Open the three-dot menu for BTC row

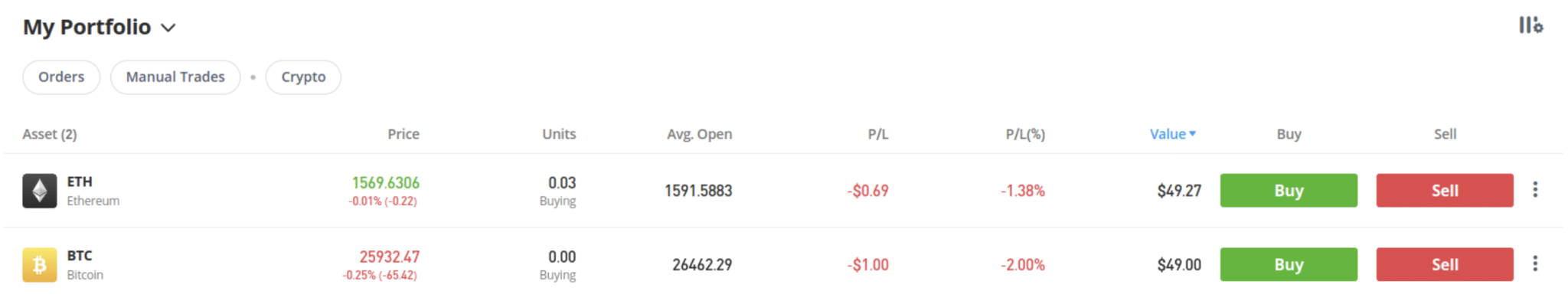click(1535, 264)
